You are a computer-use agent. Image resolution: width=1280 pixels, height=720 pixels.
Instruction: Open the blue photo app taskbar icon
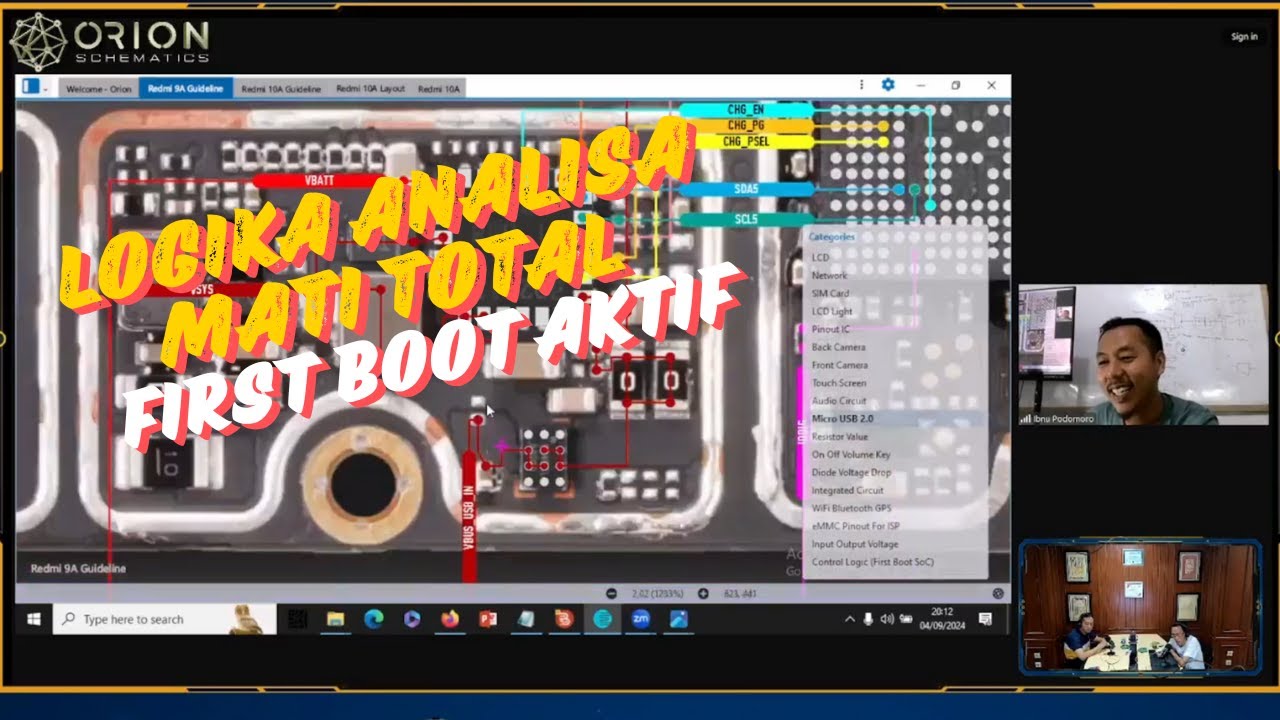point(679,620)
